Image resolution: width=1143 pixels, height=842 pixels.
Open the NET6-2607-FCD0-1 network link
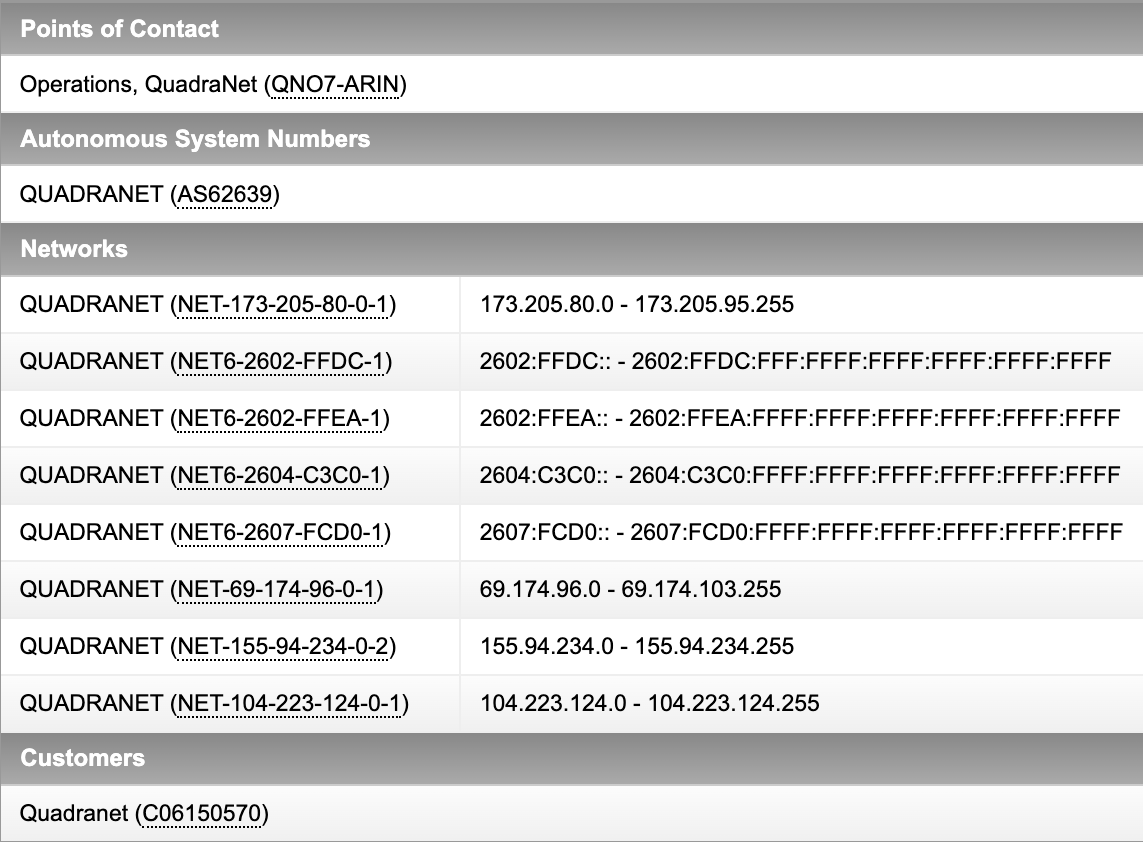click(281, 532)
